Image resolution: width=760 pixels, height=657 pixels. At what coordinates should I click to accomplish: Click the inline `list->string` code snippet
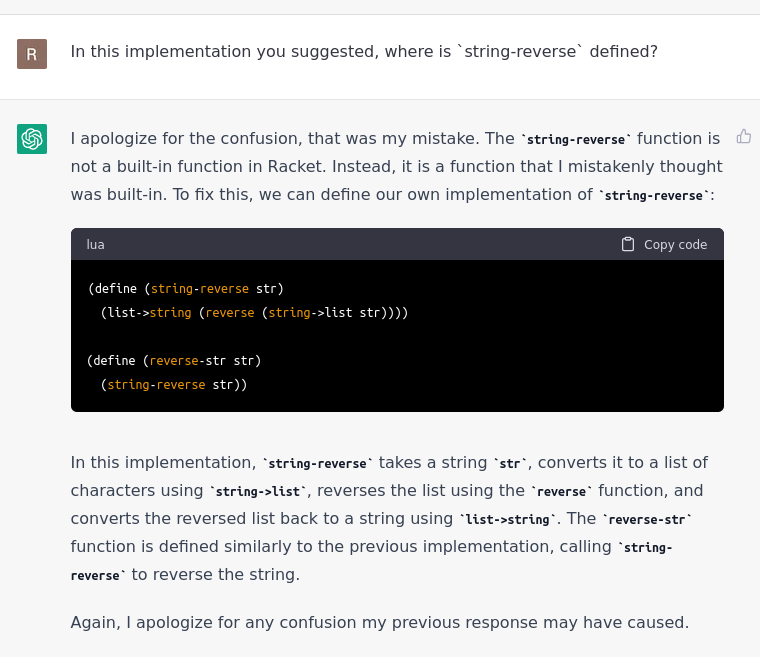tap(508, 519)
